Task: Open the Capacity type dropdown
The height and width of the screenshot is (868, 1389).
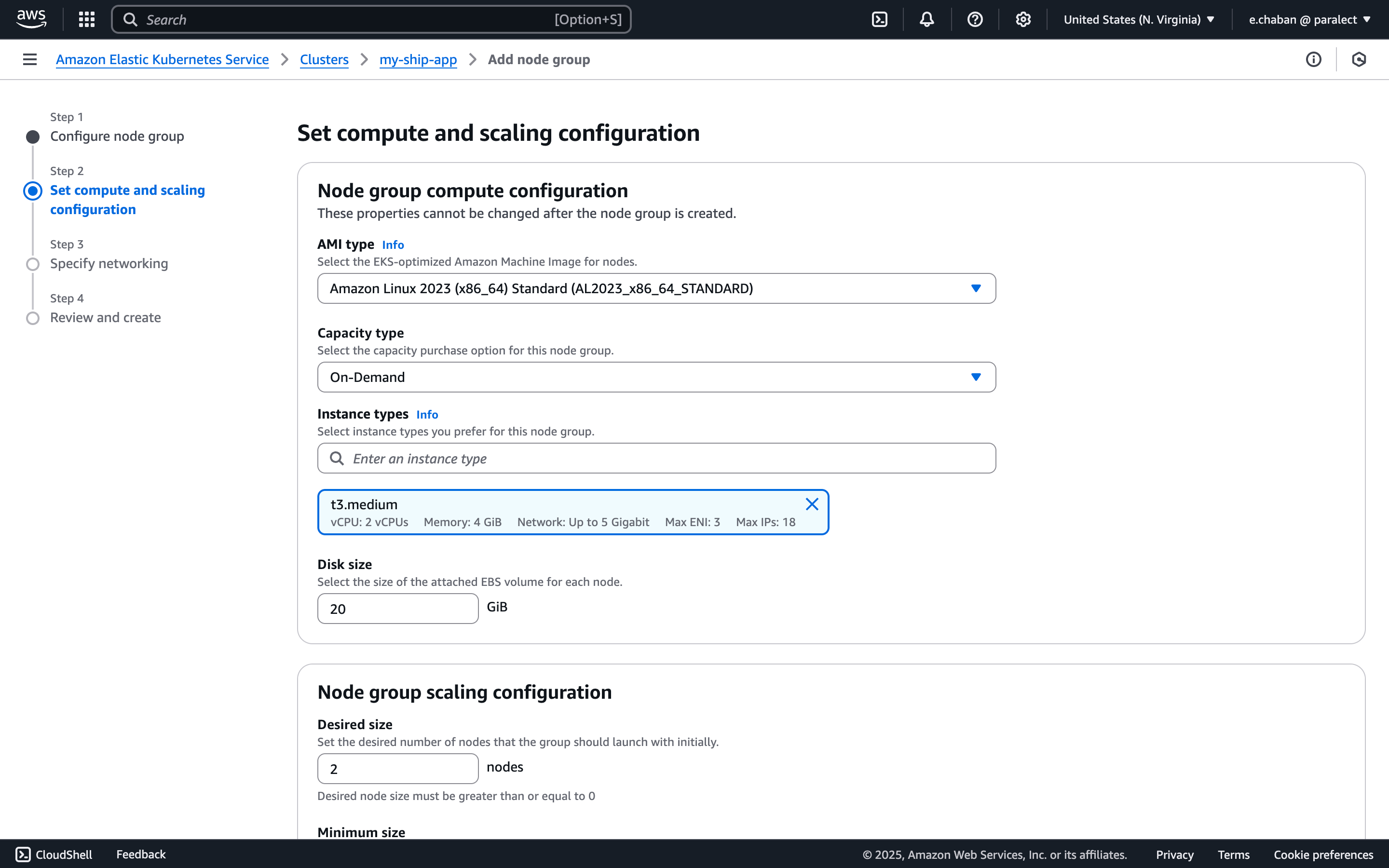Action: (656, 377)
